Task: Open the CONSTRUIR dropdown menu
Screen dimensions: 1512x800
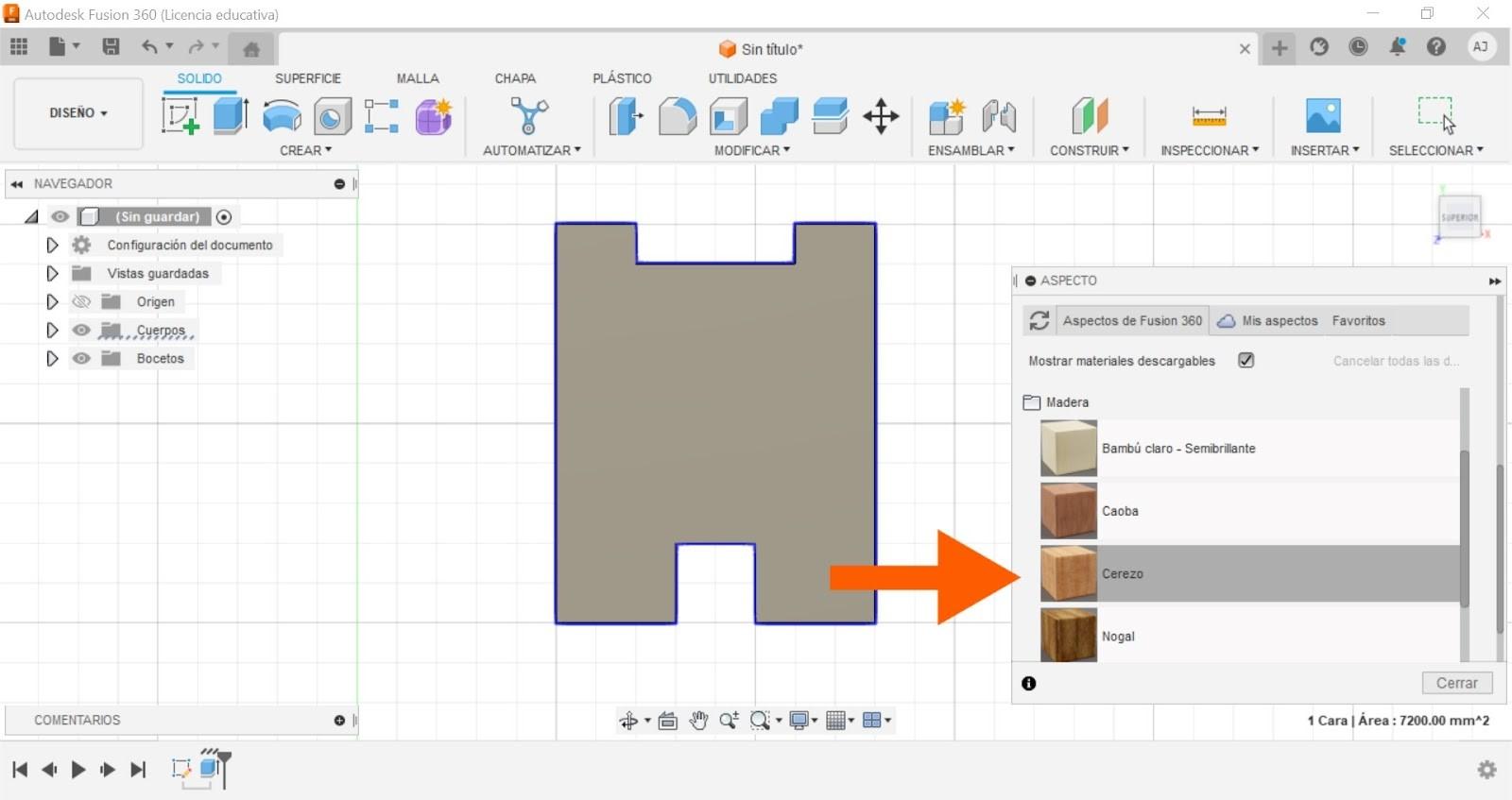Action: 1089,150
